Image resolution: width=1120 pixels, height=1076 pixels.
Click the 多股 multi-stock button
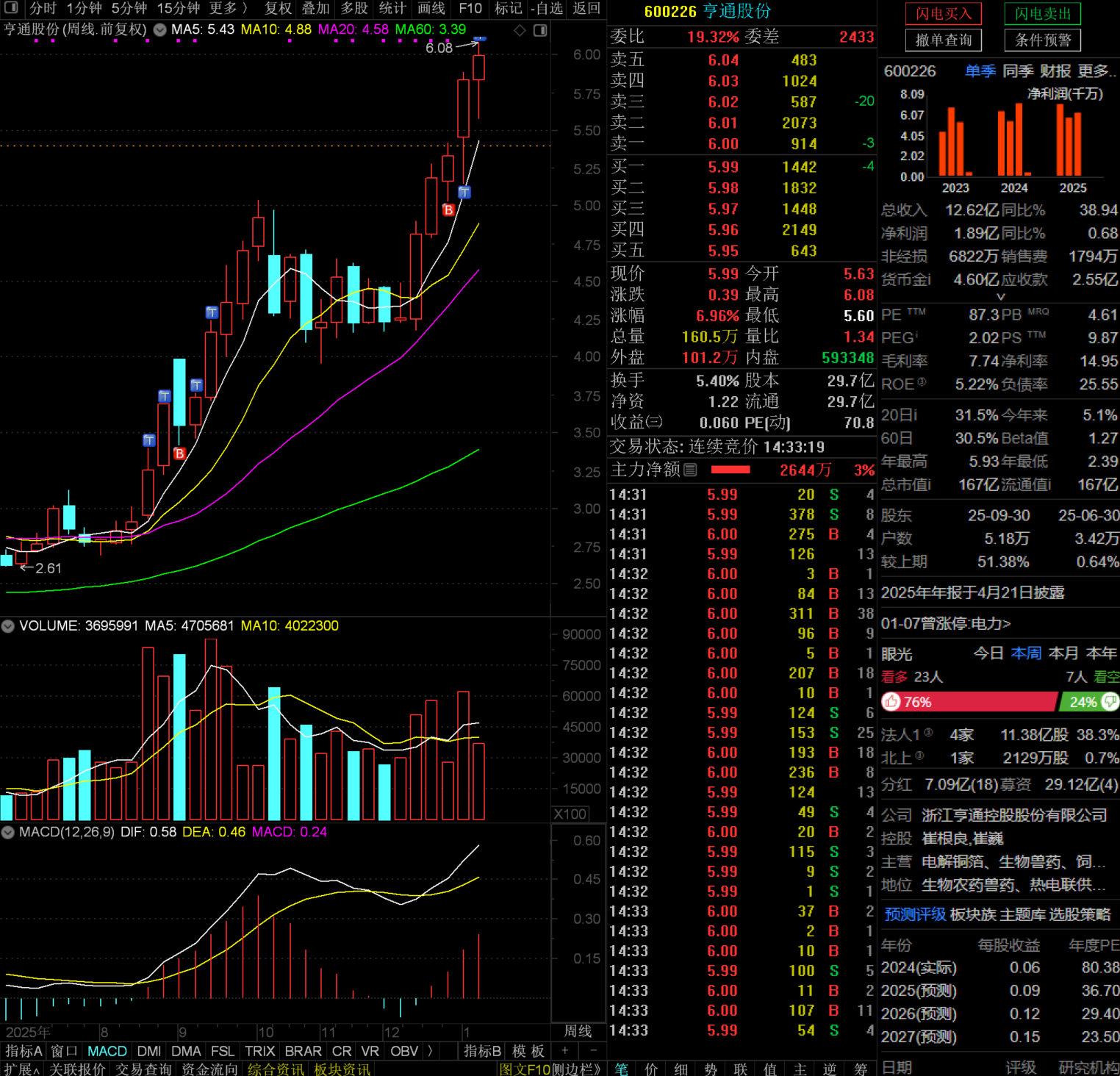(354, 8)
